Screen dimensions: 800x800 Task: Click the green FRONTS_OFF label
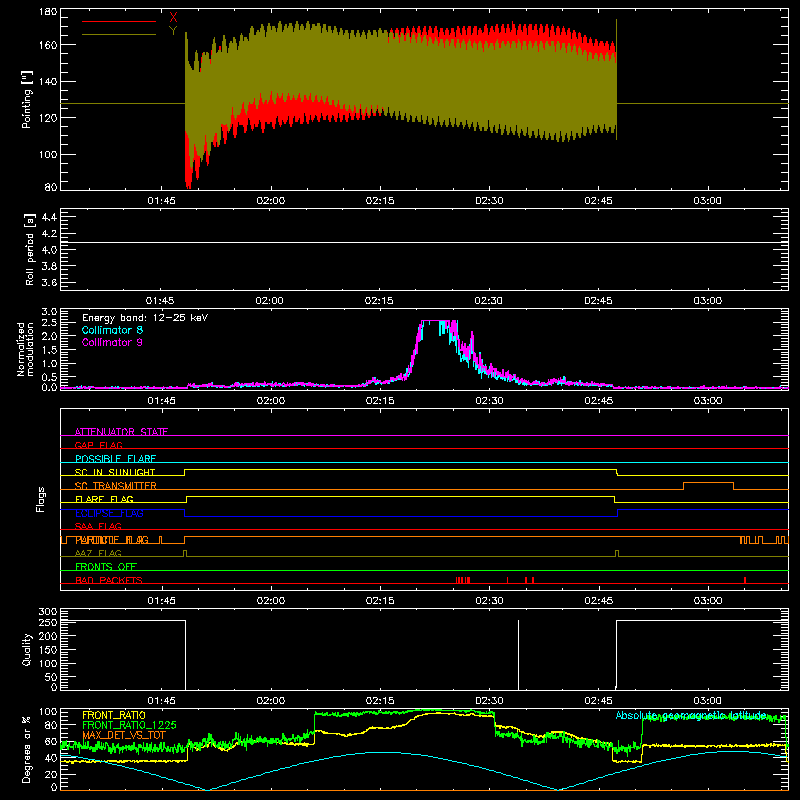click(x=106, y=566)
